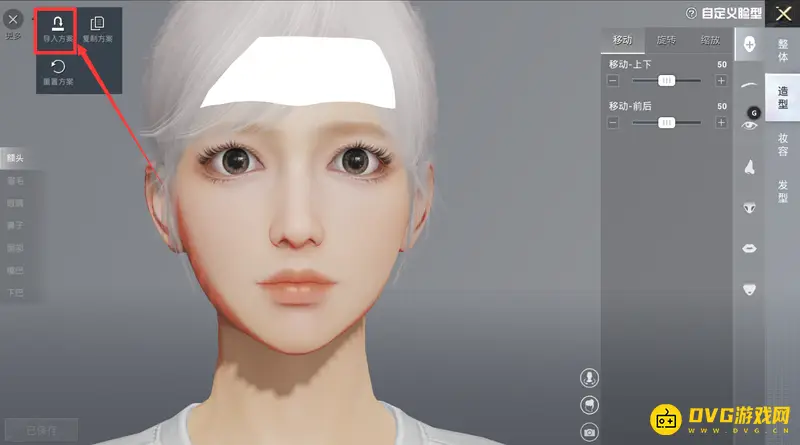The height and width of the screenshot is (445, 800).
Task: Click the 移动-前后 slider handle
Action: pyautogui.click(x=666, y=122)
